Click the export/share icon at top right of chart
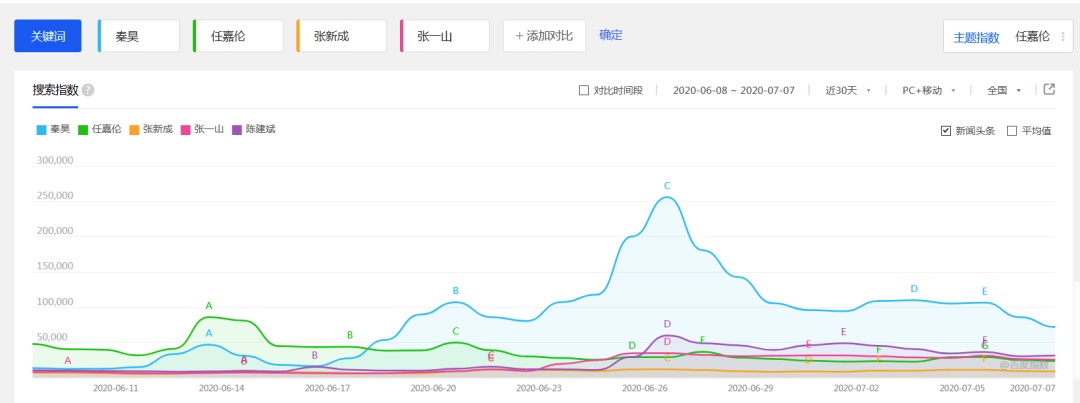 [1049, 89]
